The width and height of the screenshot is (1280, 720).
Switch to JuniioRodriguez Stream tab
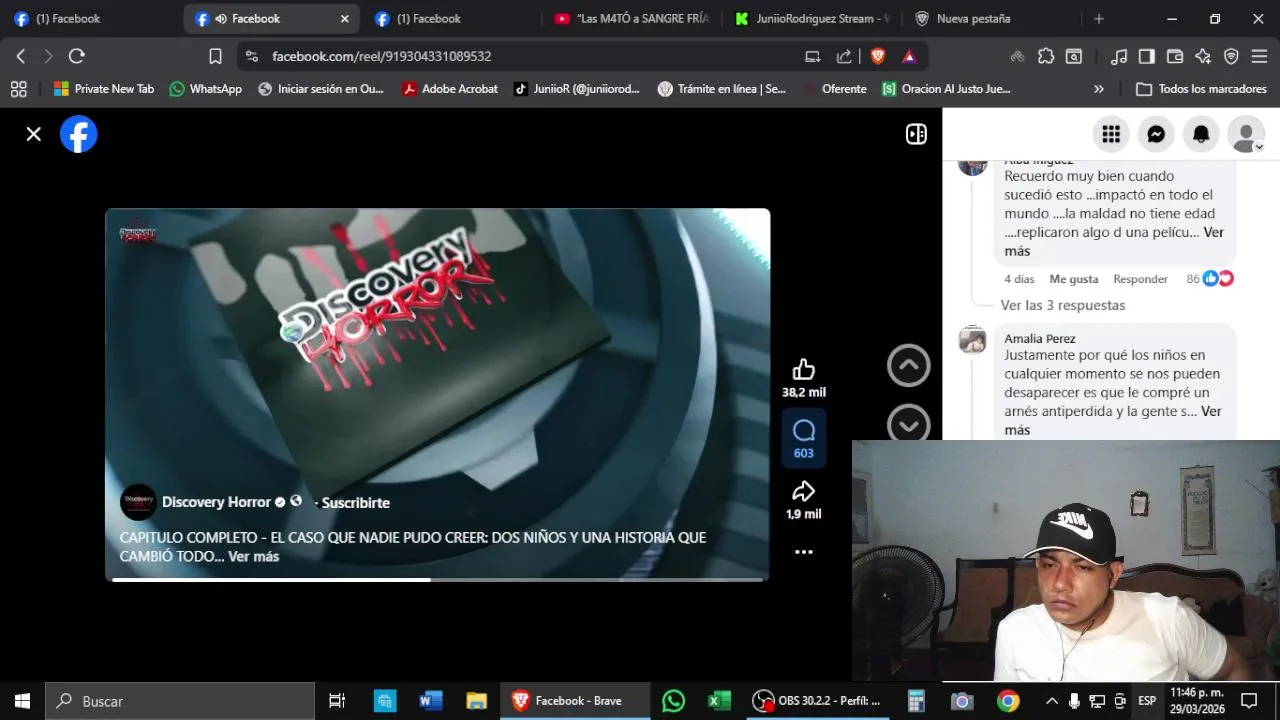[812, 18]
